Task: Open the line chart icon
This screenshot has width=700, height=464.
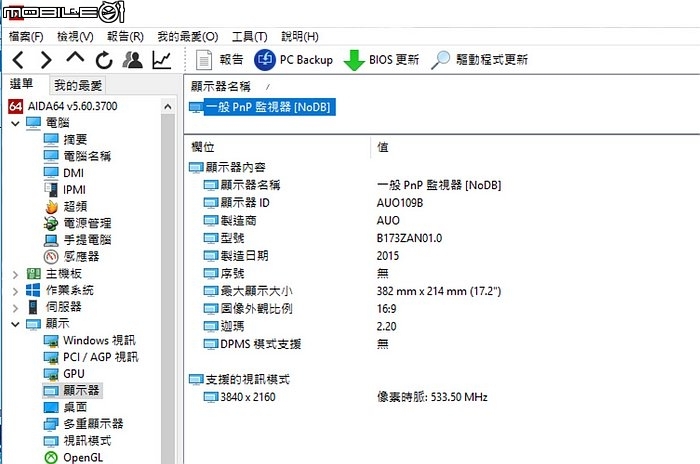Action: [x=161, y=60]
